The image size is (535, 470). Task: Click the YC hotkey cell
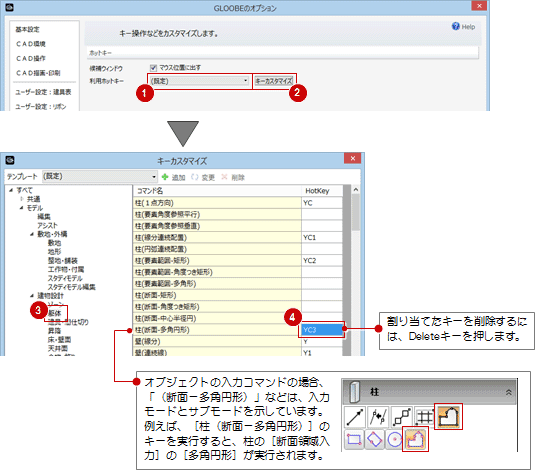click(x=322, y=203)
